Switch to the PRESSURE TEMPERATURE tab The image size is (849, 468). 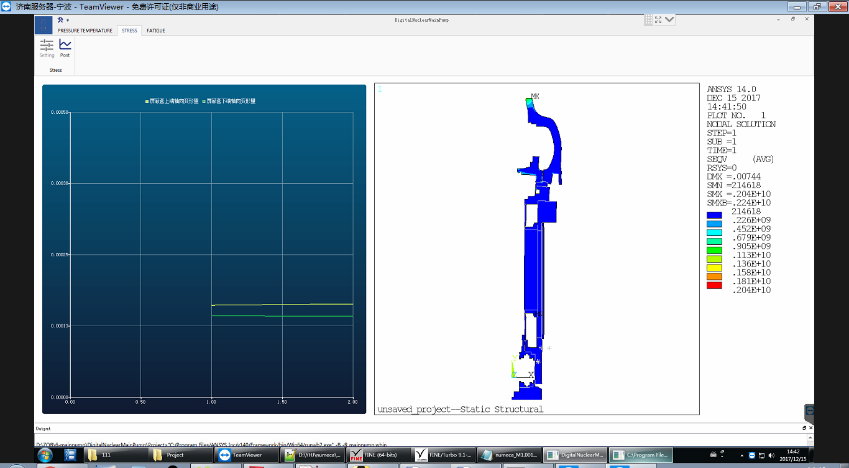pyautogui.click(x=85, y=31)
